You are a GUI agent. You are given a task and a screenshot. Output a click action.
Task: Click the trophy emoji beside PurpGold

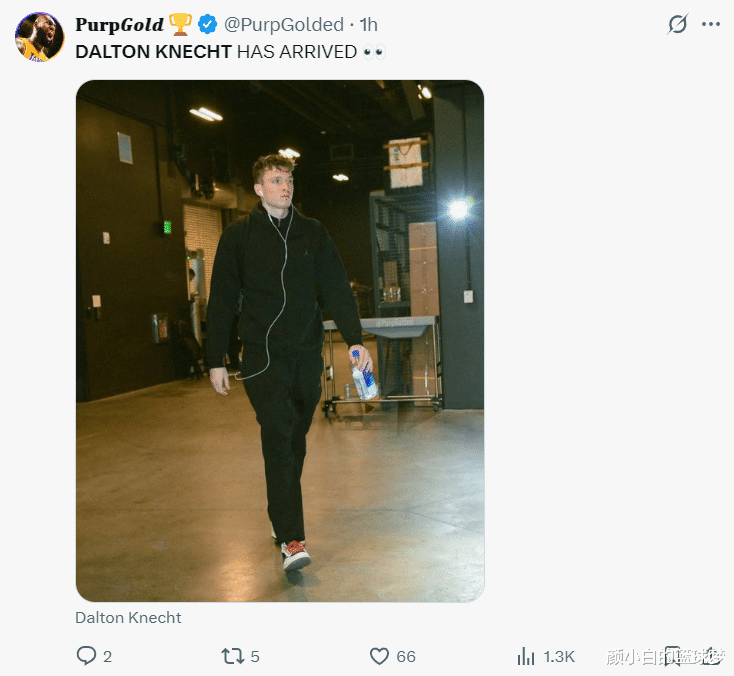click(180, 24)
